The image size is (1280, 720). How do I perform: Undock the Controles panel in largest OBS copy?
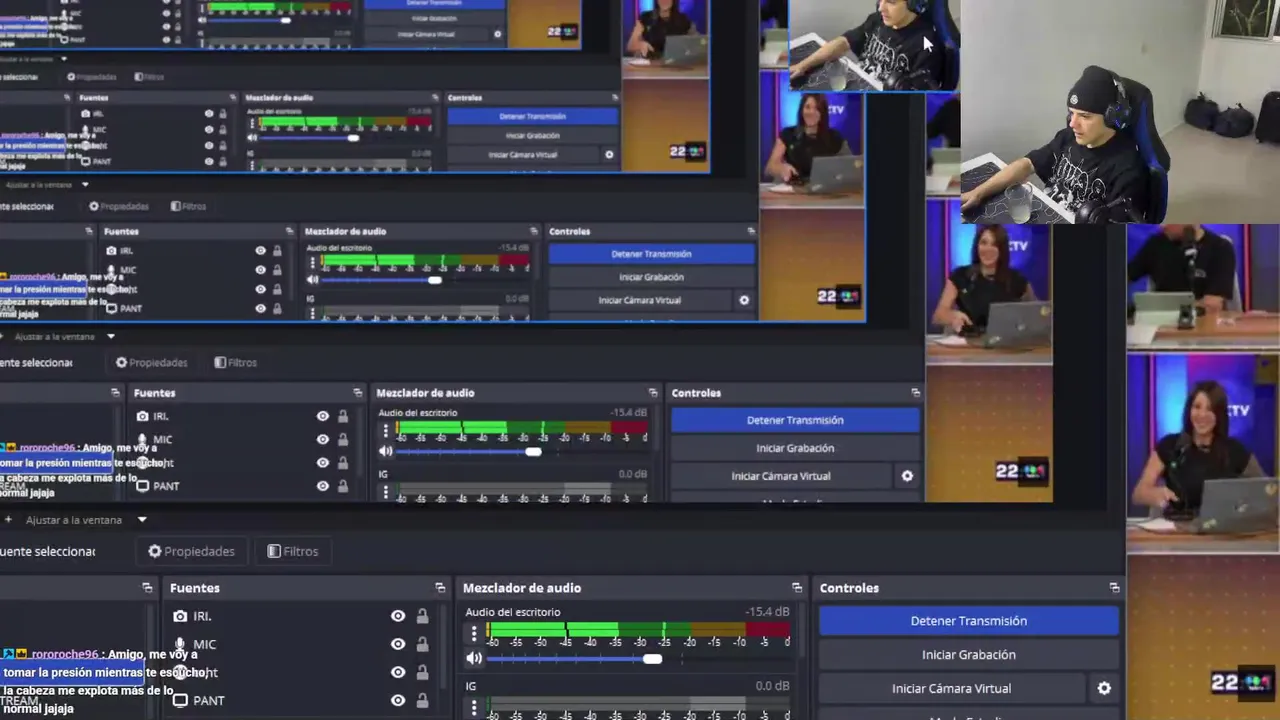1114,588
